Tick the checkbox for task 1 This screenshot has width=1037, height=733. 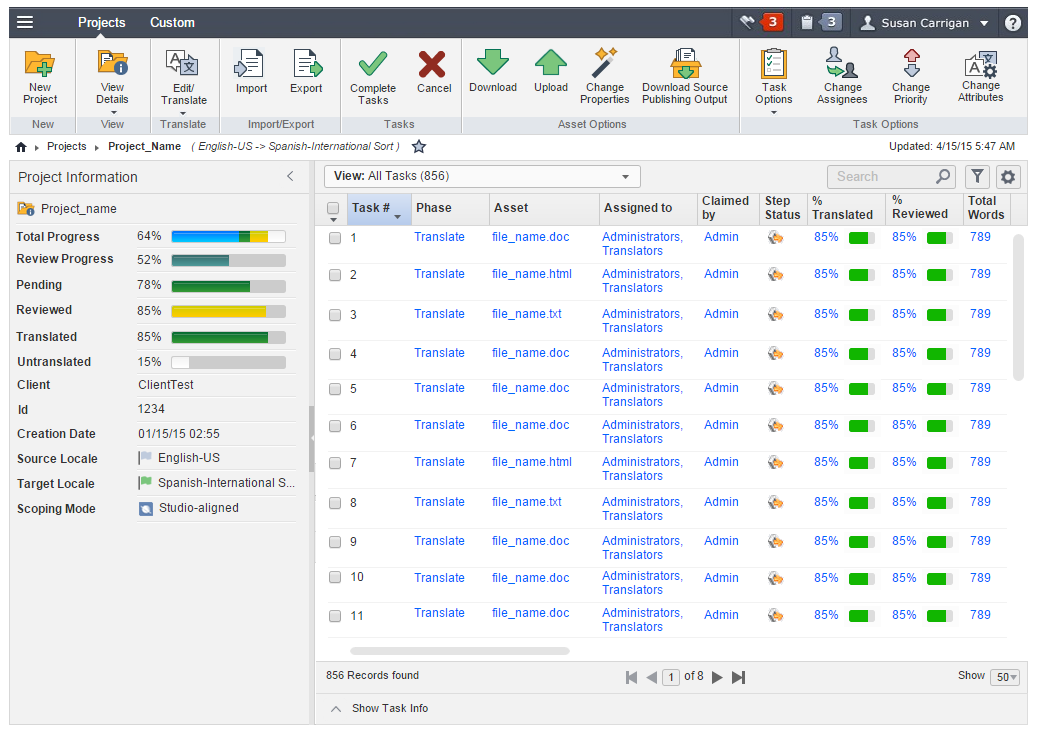[x=335, y=238]
